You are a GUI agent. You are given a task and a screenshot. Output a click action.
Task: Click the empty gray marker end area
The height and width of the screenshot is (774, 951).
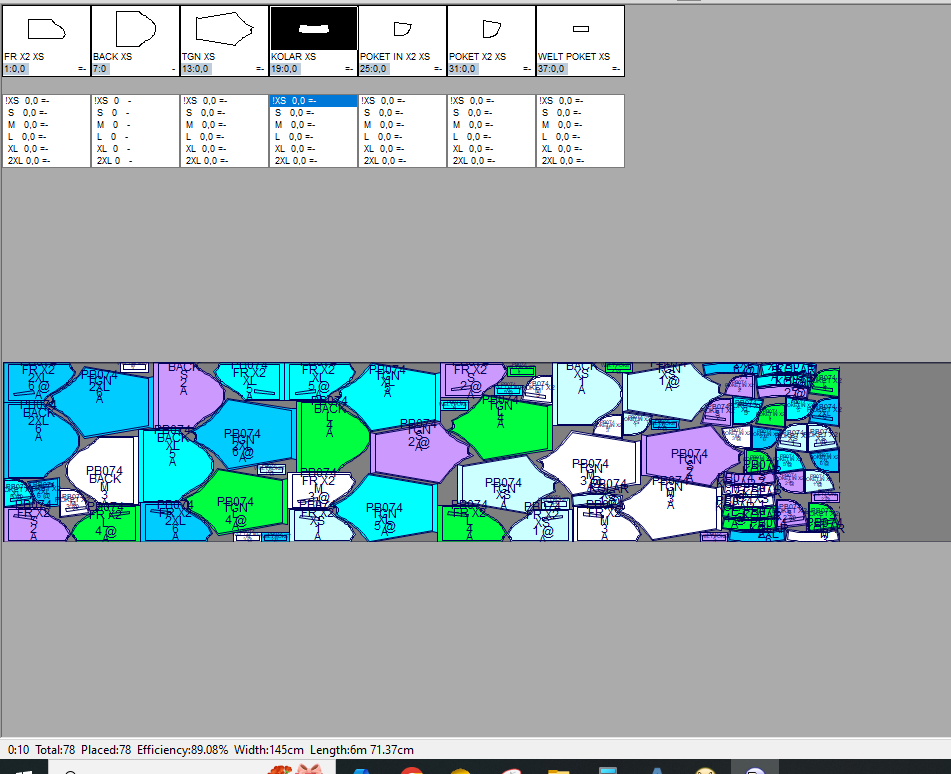(x=893, y=450)
